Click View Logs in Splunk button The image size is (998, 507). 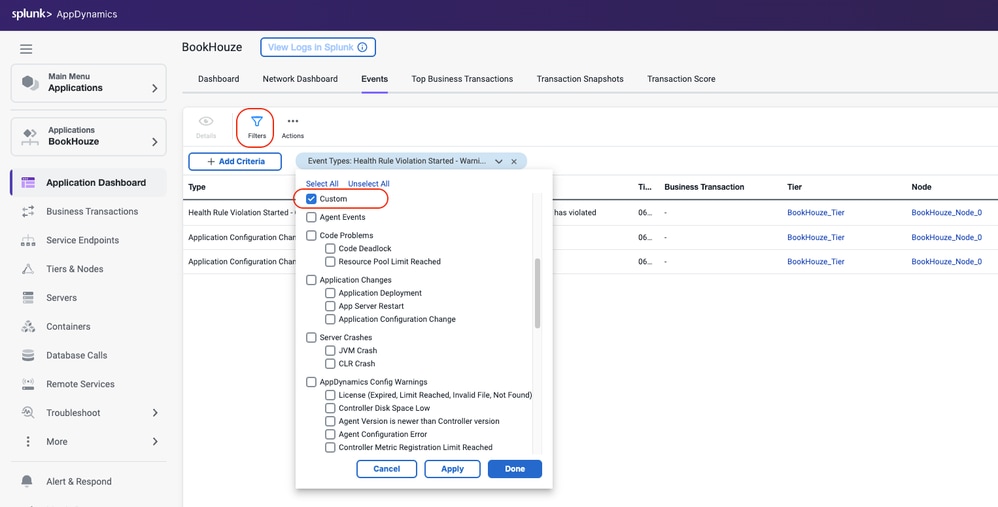(x=318, y=47)
